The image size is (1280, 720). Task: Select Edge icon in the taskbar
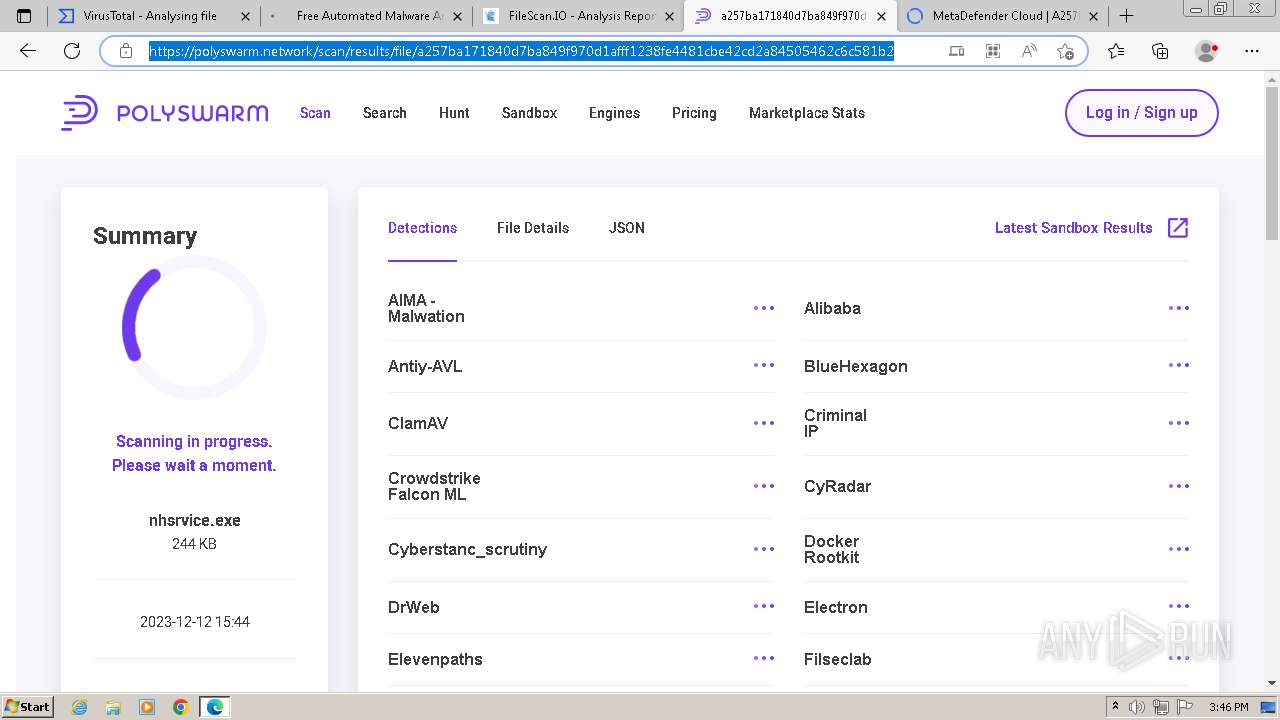(x=215, y=707)
